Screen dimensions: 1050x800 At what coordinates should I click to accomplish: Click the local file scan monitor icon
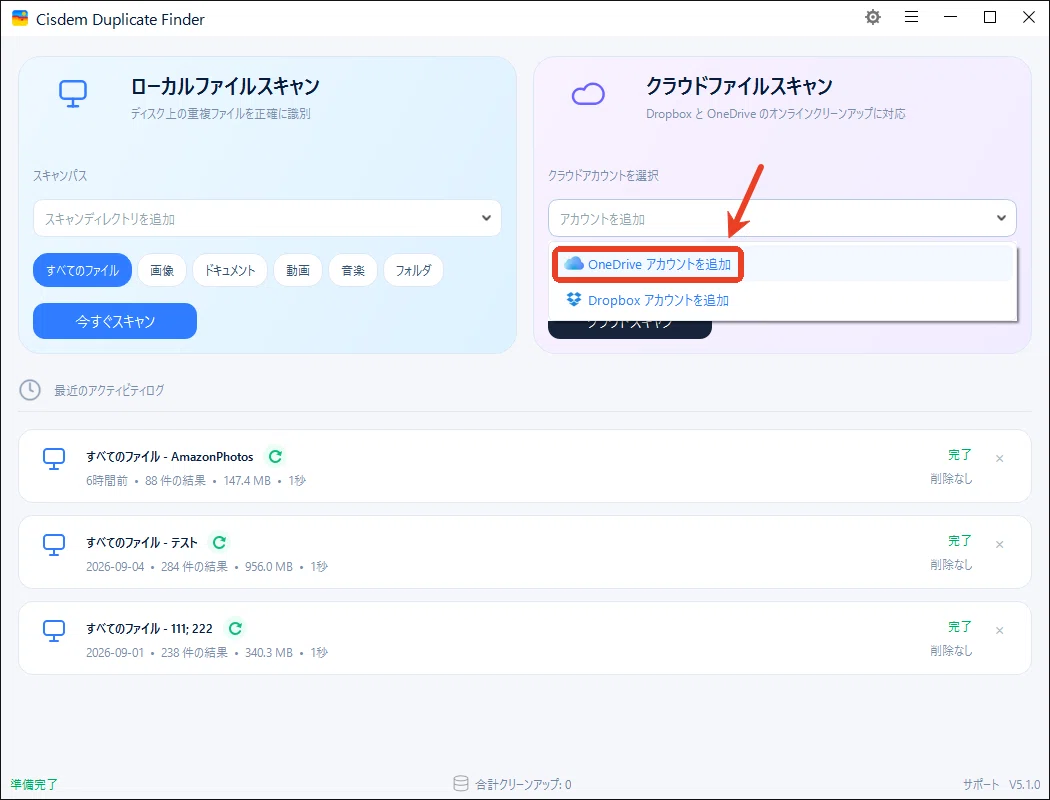[x=73, y=94]
